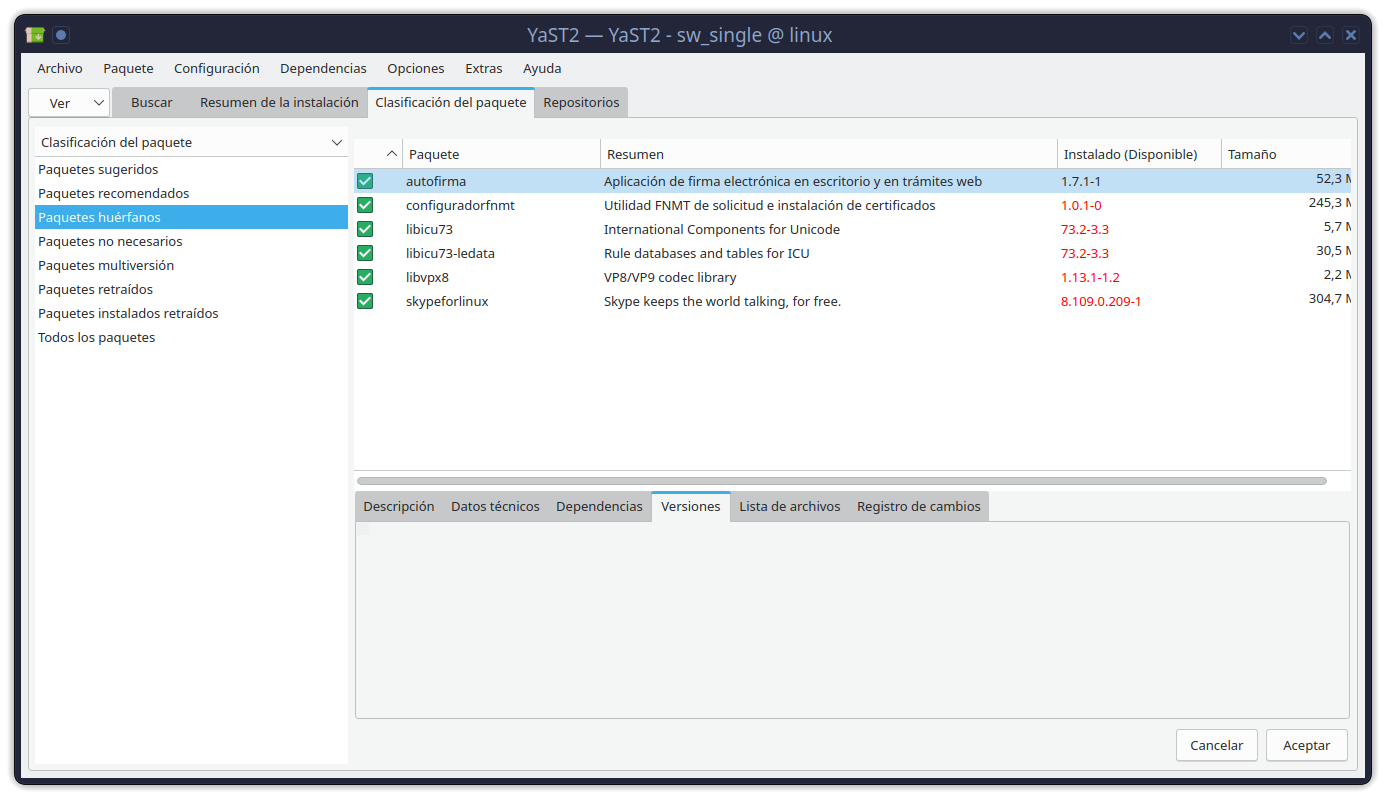Image resolution: width=1386 pixels, height=799 pixels.
Task: Sort packages by the Tamaño column header
Action: click(x=1284, y=154)
